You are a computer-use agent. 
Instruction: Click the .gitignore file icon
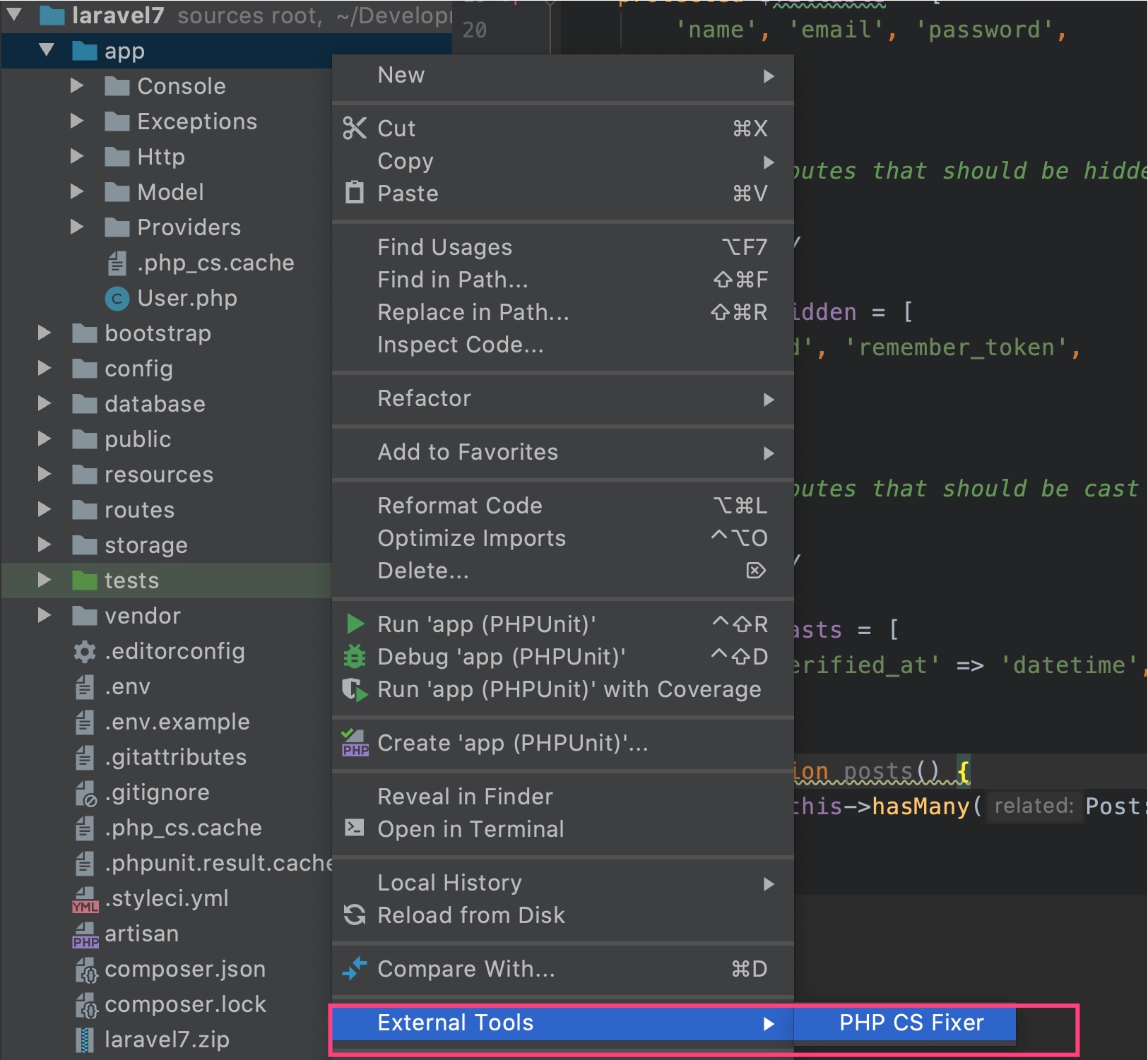tap(85, 794)
